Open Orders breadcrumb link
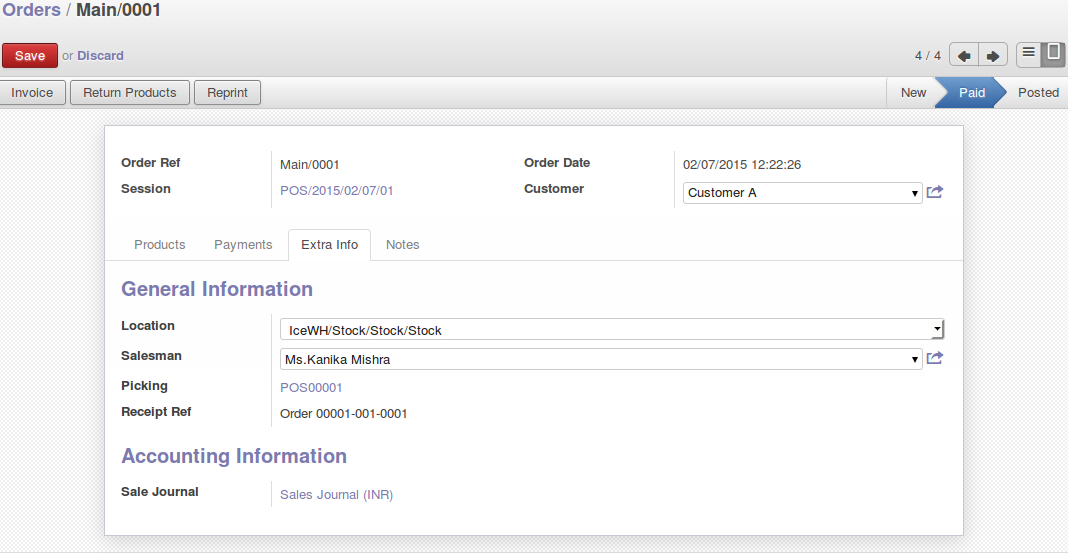 point(31,10)
